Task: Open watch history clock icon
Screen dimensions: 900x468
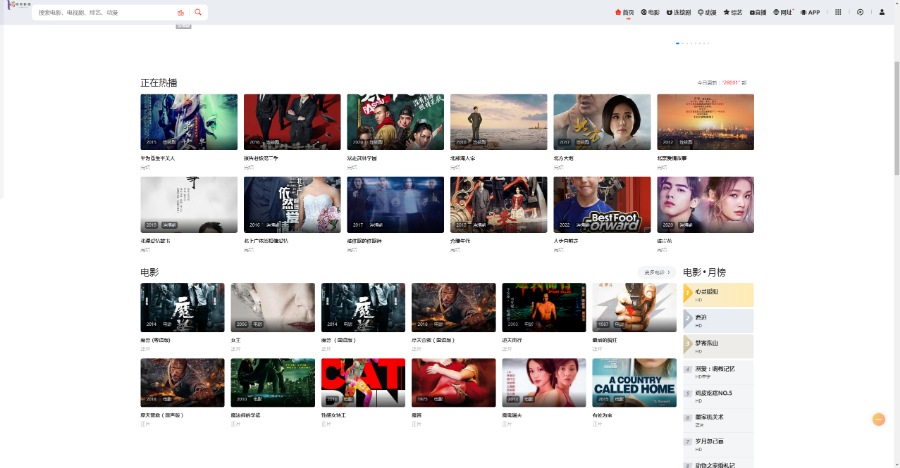Action: point(860,12)
